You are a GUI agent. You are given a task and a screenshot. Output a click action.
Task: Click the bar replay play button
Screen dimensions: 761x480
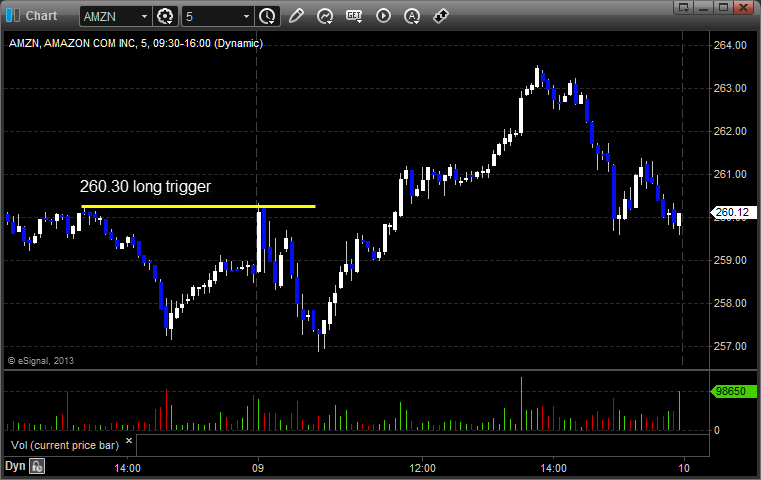point(383,16)
